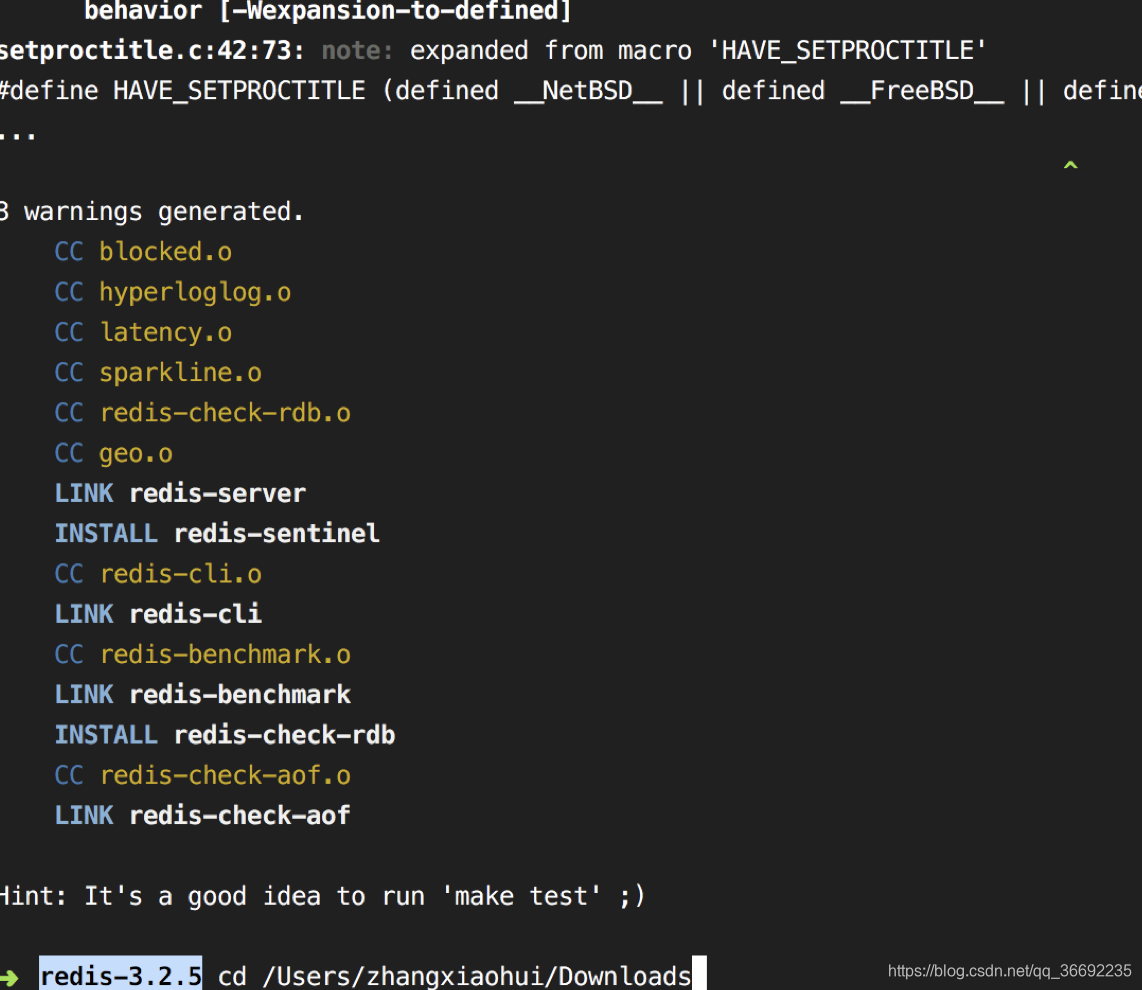Click the 'redis-benchmark.o' filename
This screenshot has height=990, width=1142.
pyautogui.click(x=224, y=655)
